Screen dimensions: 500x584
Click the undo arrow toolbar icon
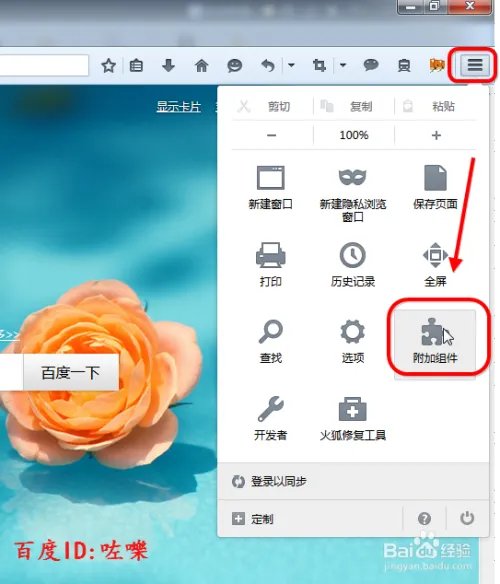coord(268,66)
